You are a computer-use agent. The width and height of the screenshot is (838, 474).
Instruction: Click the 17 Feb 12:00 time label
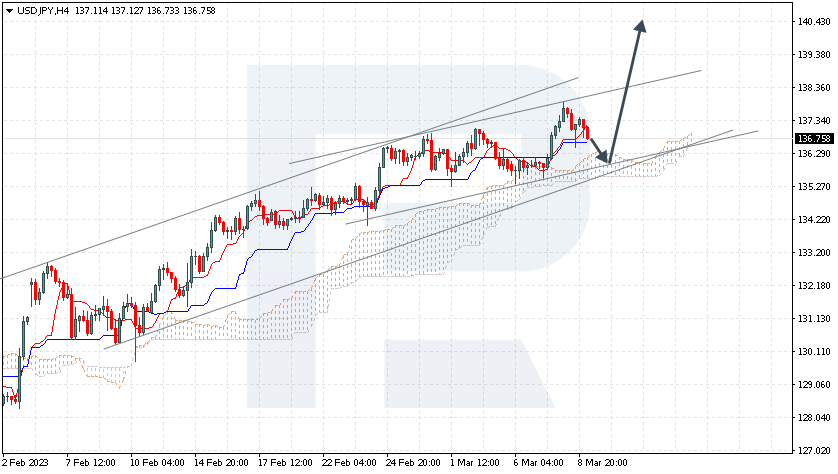(284, 463)
